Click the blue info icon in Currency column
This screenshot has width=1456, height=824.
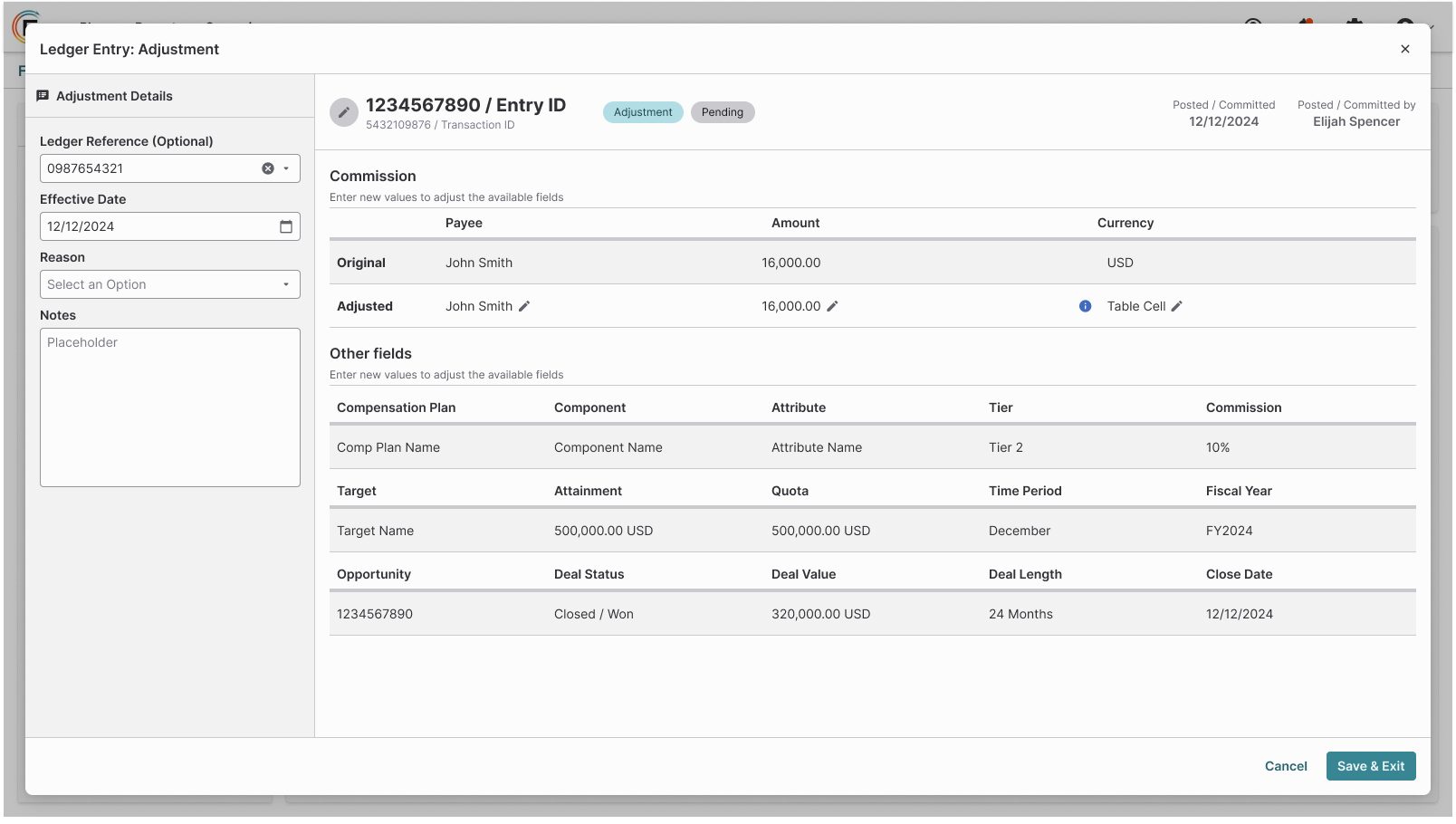[1085, 306]
